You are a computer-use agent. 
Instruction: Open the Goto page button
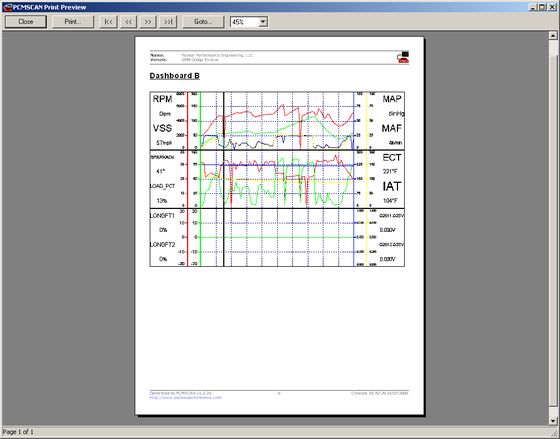[x=203, y=22]
